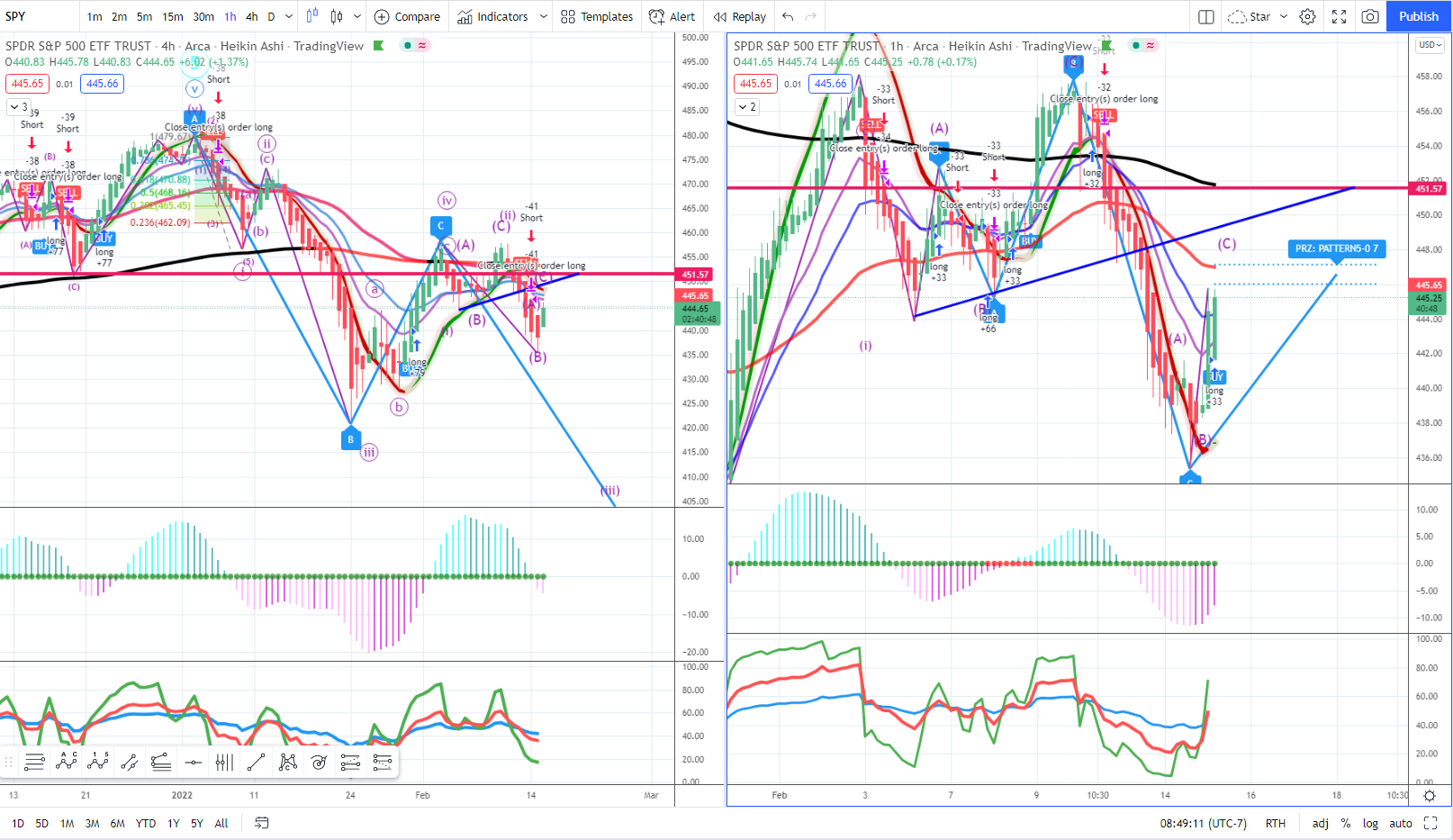Select the 30m timeframe
Viewport: 1453px width, 840px height.
[x=203, y=16]
